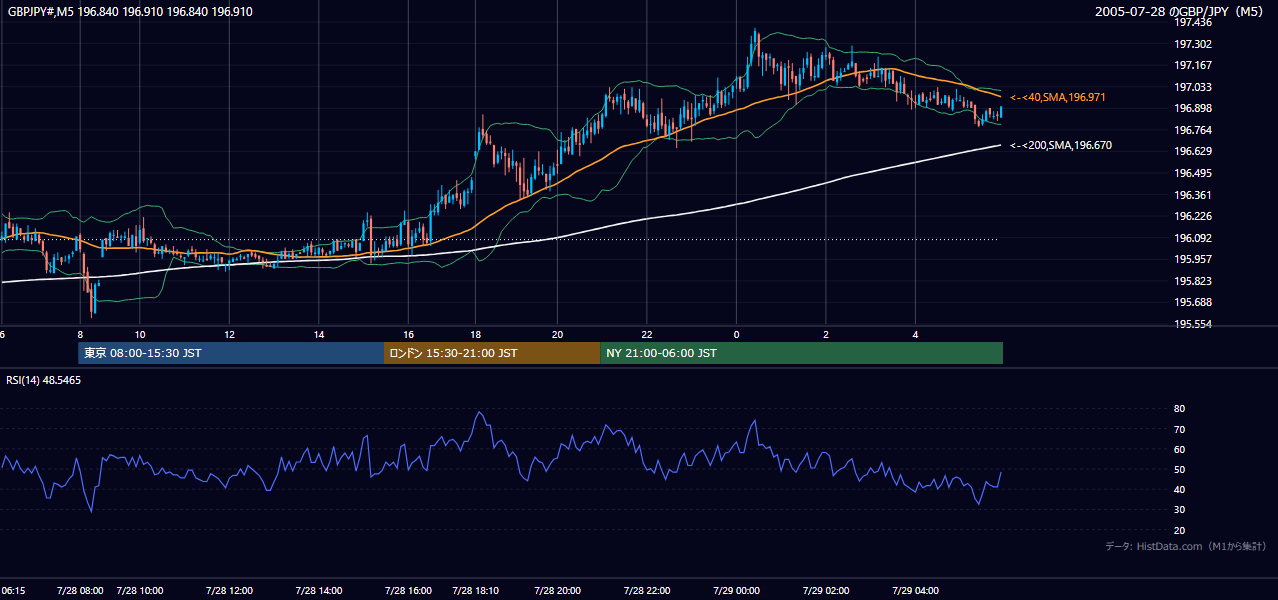Image resolution: width=1278 pixels, height=600 pixels.
Task: Click the 2005-07-28 のGBP/JPY (M5) heading
Action: 1181,12
